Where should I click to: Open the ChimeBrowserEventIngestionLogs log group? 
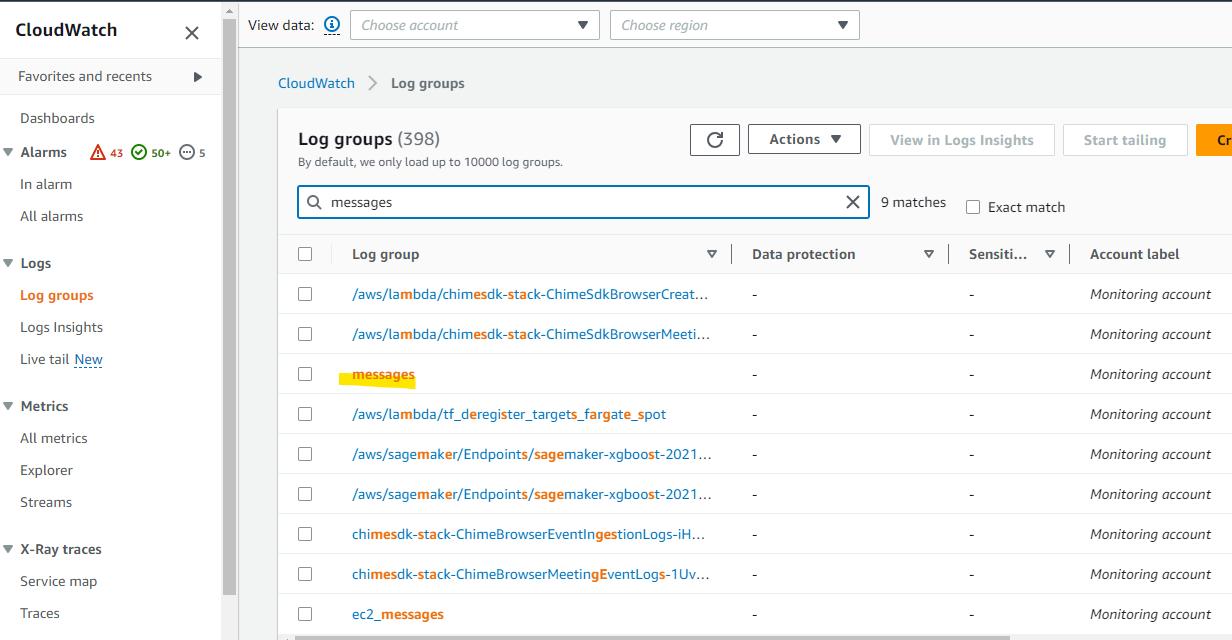coord(529,534)
